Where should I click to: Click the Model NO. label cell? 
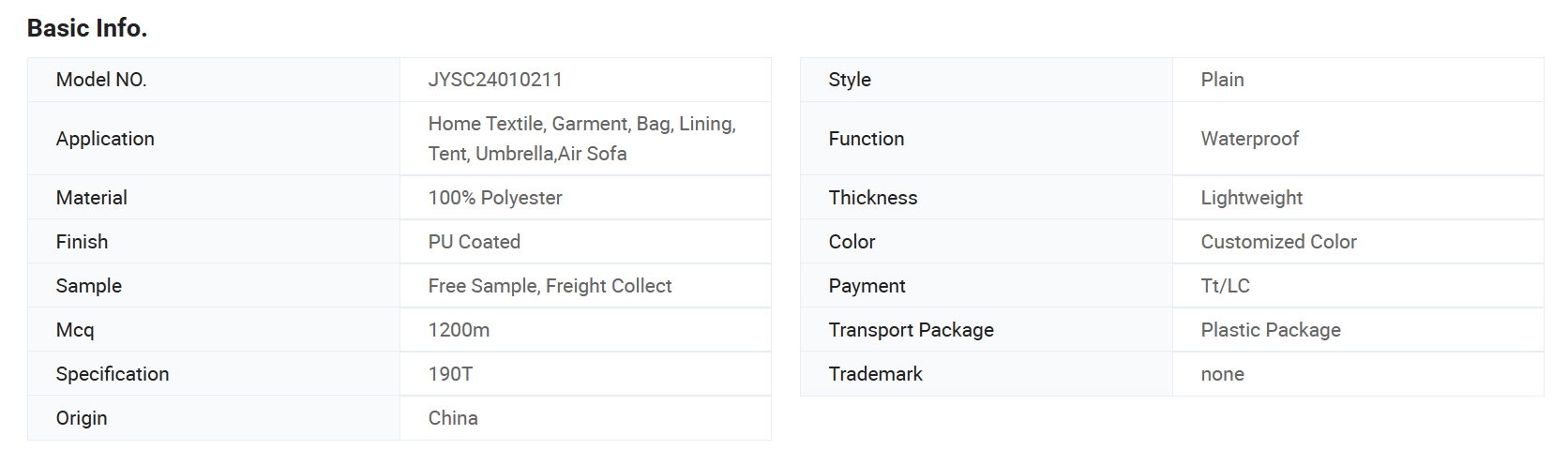(x=214, y=80)
